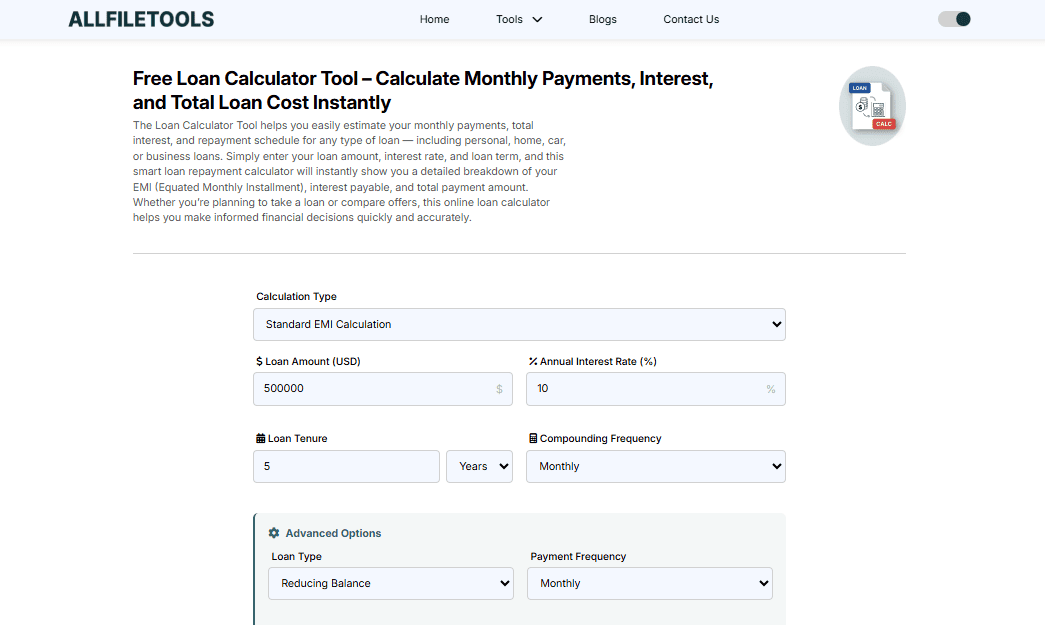The width and height of the screenshot is (1045, 625).
Task: Click the loan calculator document icon
Action: coord(872,106)
